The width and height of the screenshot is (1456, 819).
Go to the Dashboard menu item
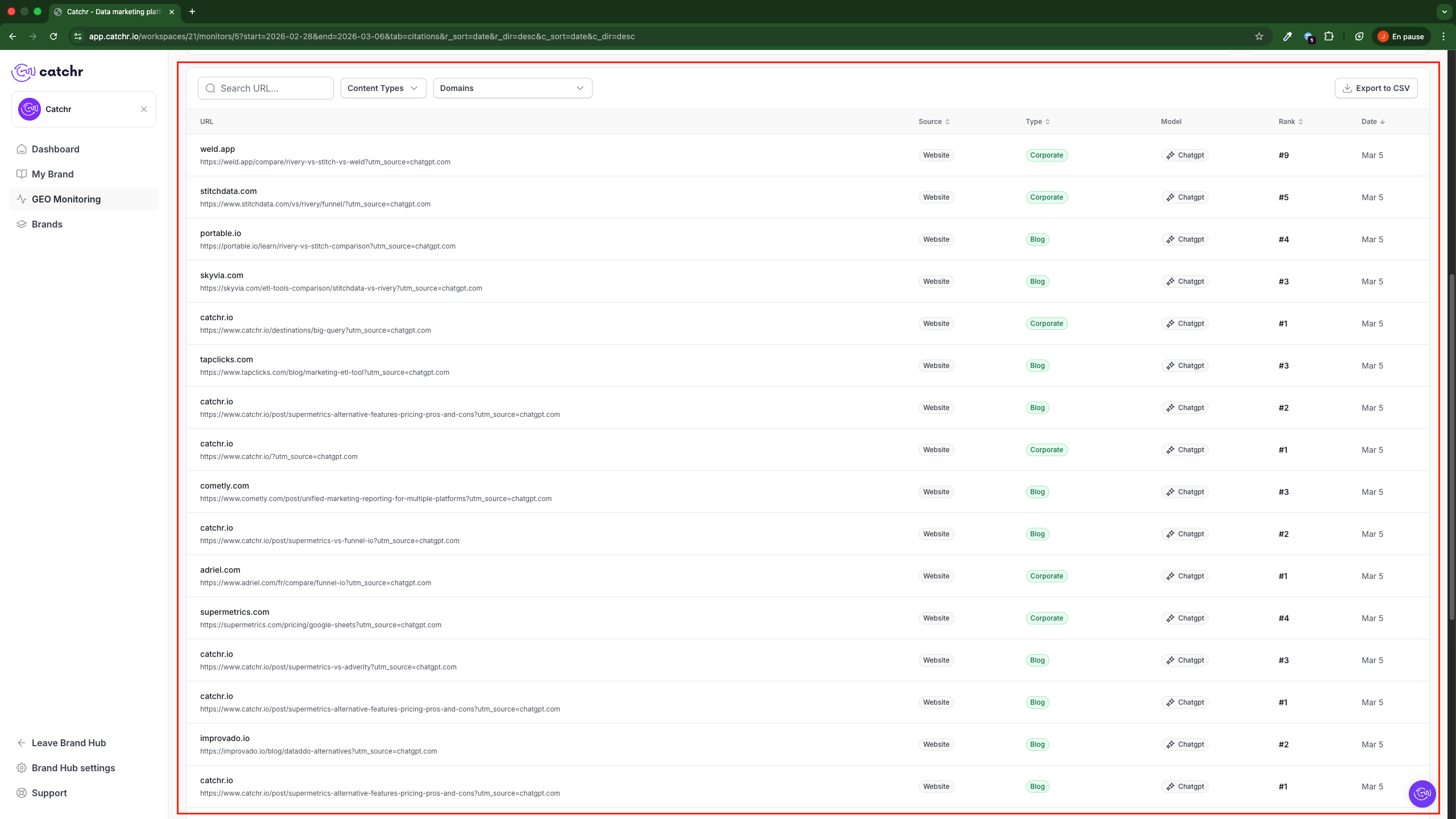click(x=55, y=149)
